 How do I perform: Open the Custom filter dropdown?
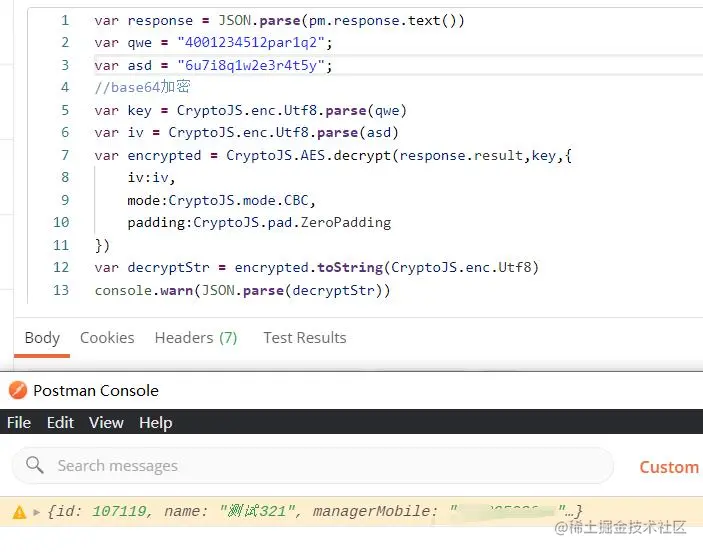tap(669, 467)
